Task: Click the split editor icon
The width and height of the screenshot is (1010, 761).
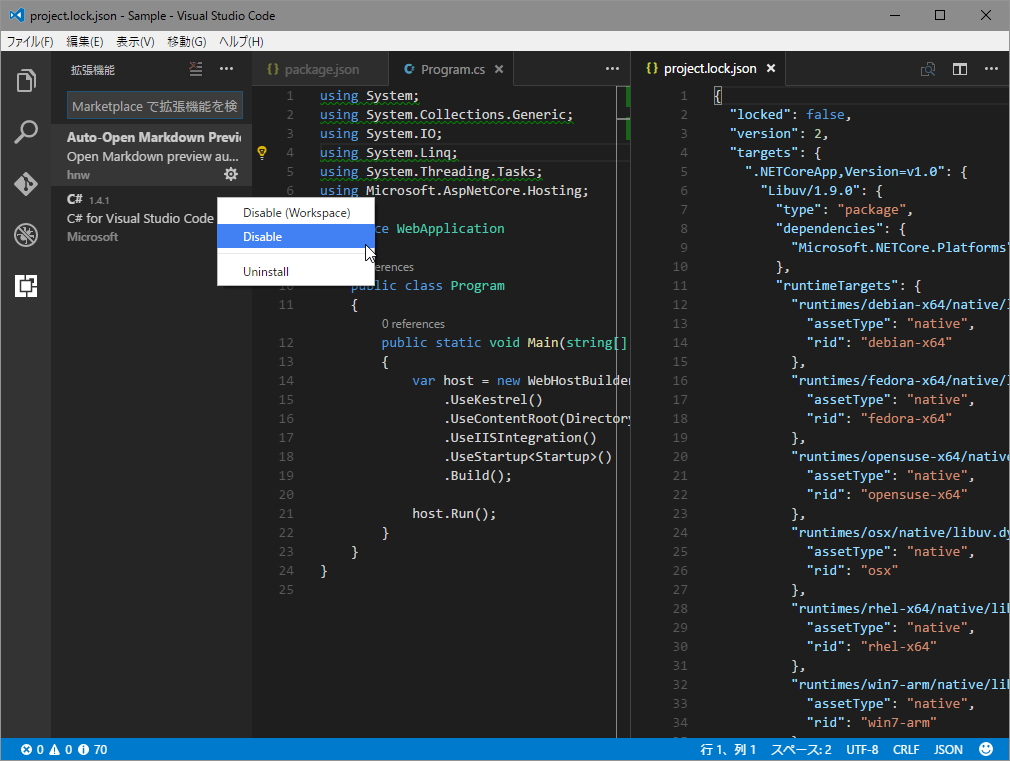Action: pyautogui.click(x=960, y=69)
